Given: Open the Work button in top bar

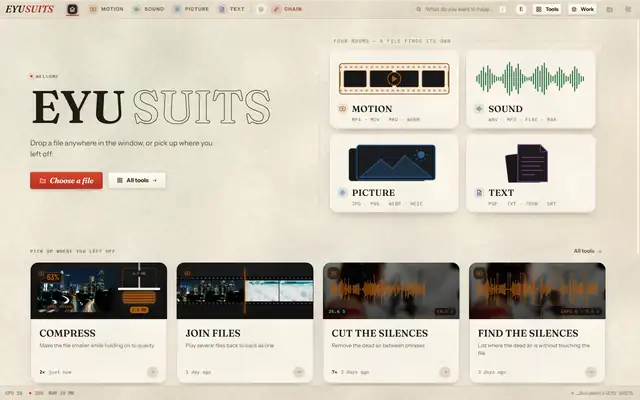Looking at the screenshot, I should [582, 9].
